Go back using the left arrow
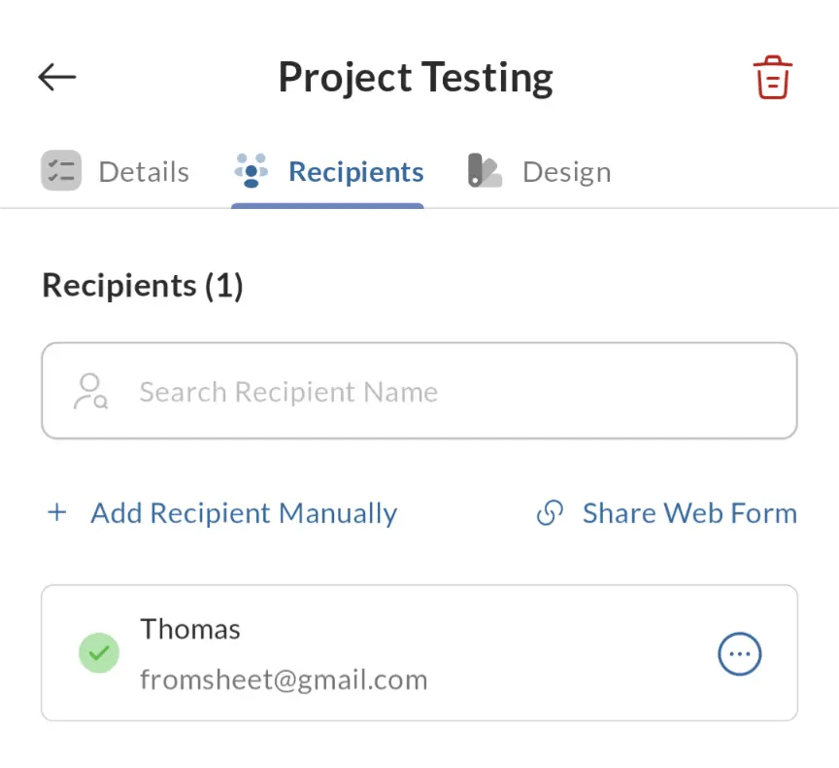 (x=57, y=77)
